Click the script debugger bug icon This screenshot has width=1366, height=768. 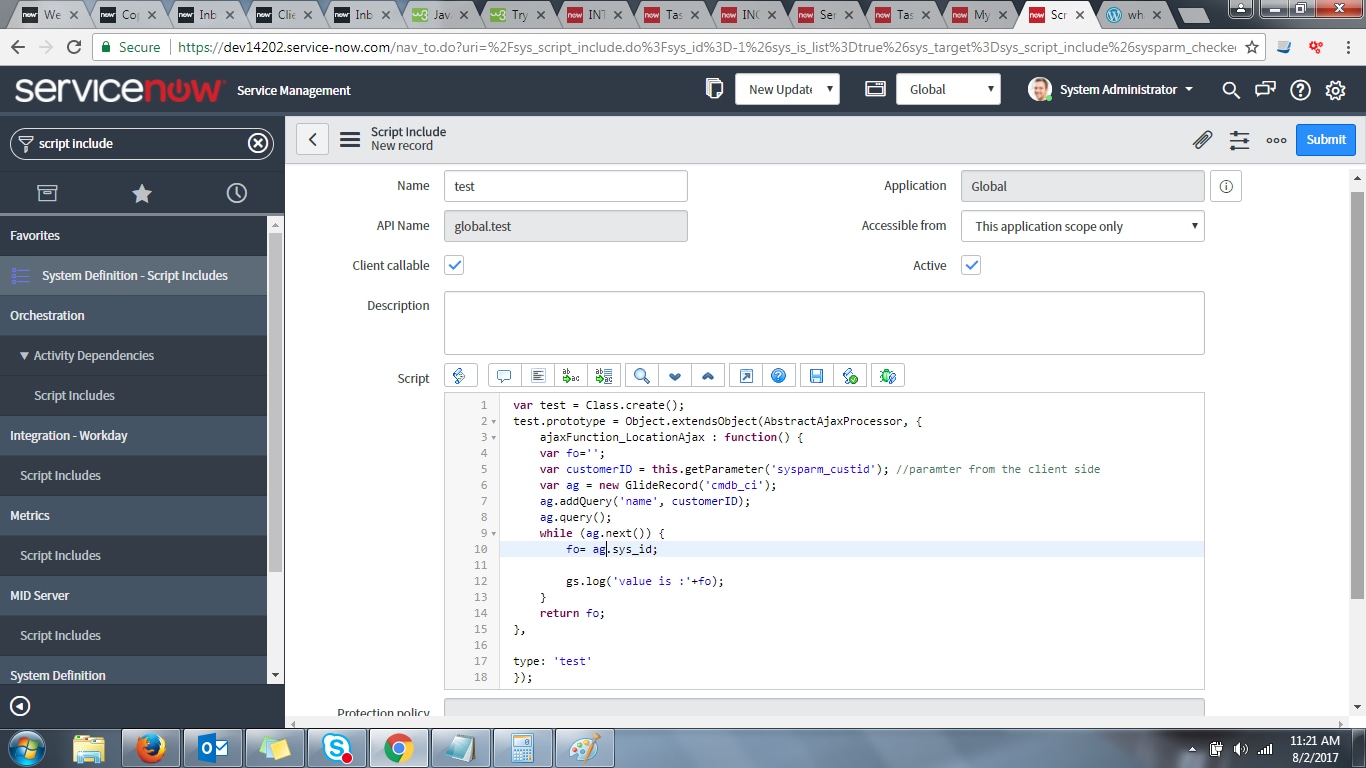[887, 376]
